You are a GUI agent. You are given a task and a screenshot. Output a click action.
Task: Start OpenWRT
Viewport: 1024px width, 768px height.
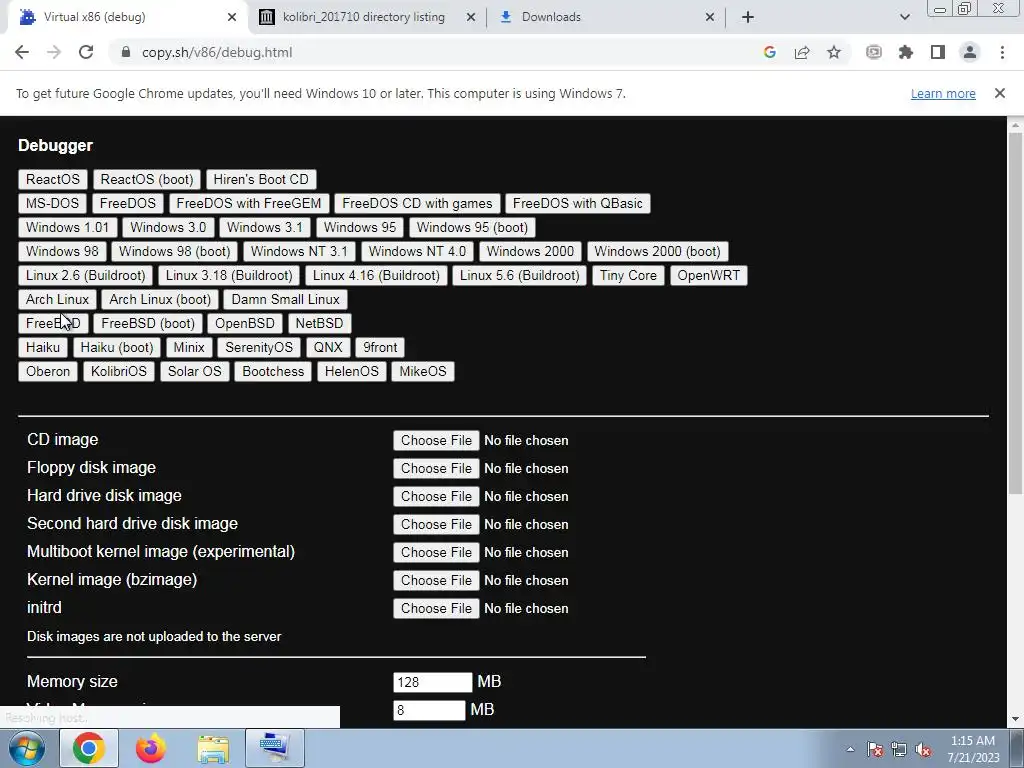pyautogui.click(x=709, y=276)
